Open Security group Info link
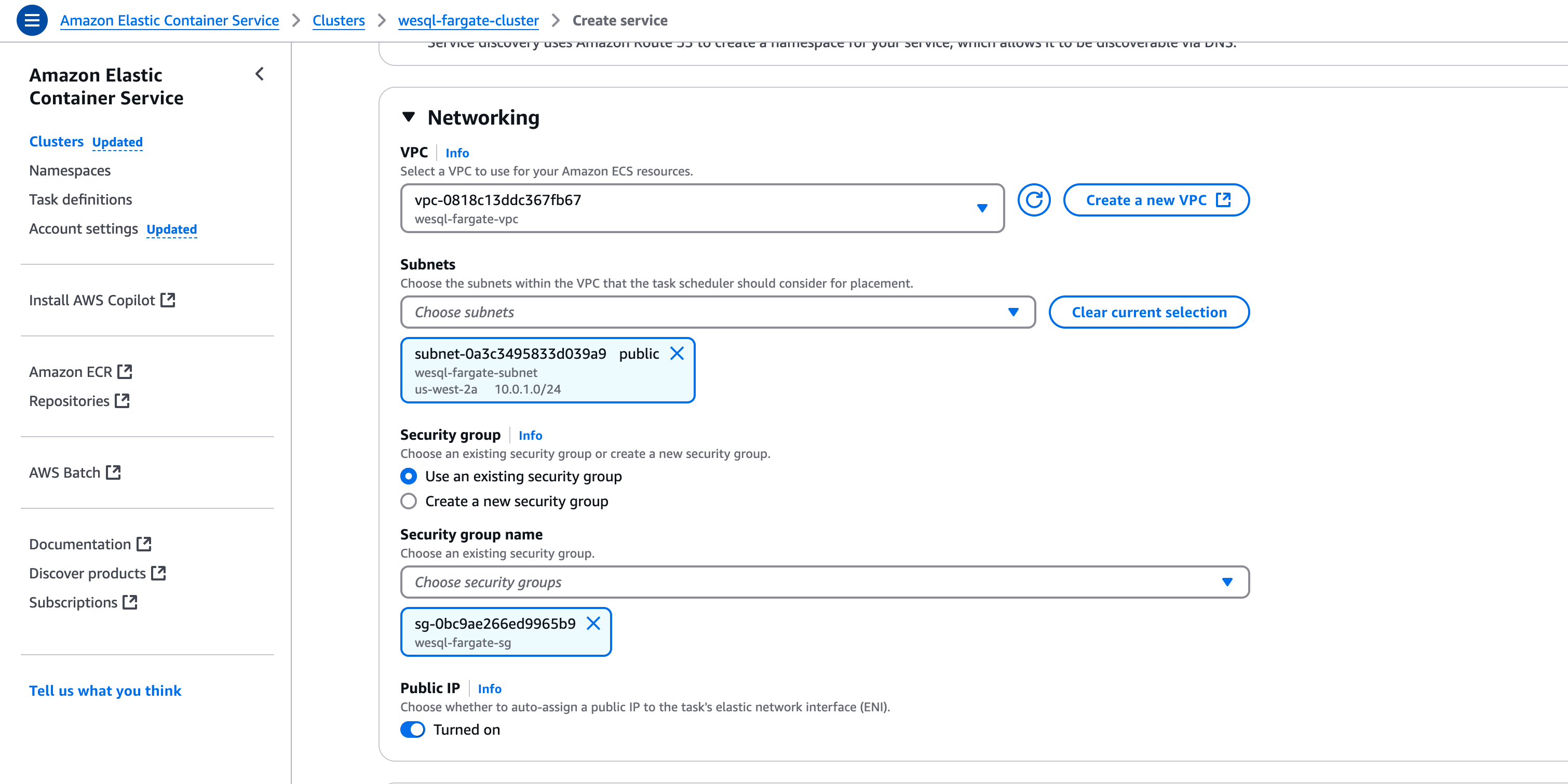Viewport: 1568px width, 784px height. (530, 435)
